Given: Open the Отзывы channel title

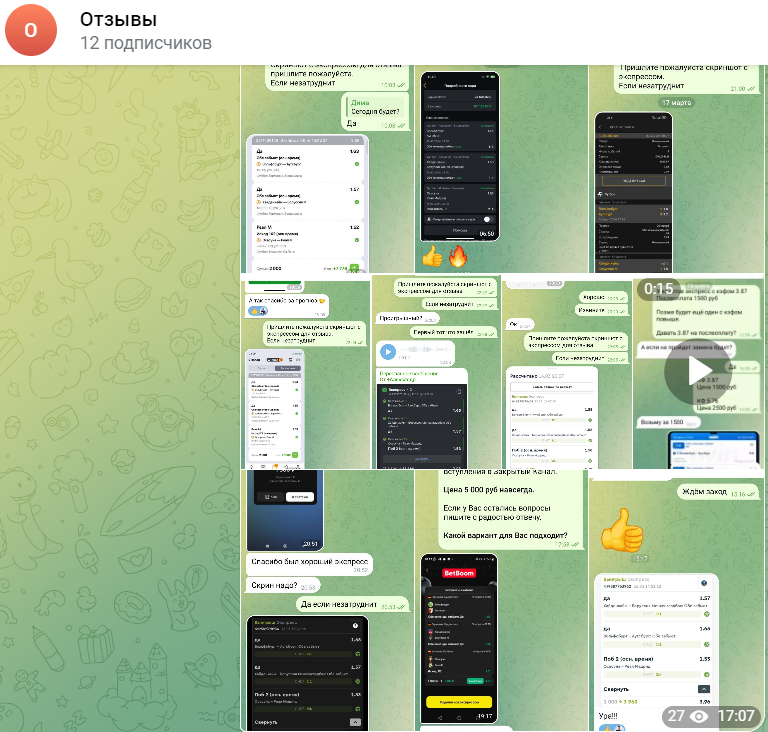Looking at the screenshot, I should click(x=118, y=19).
